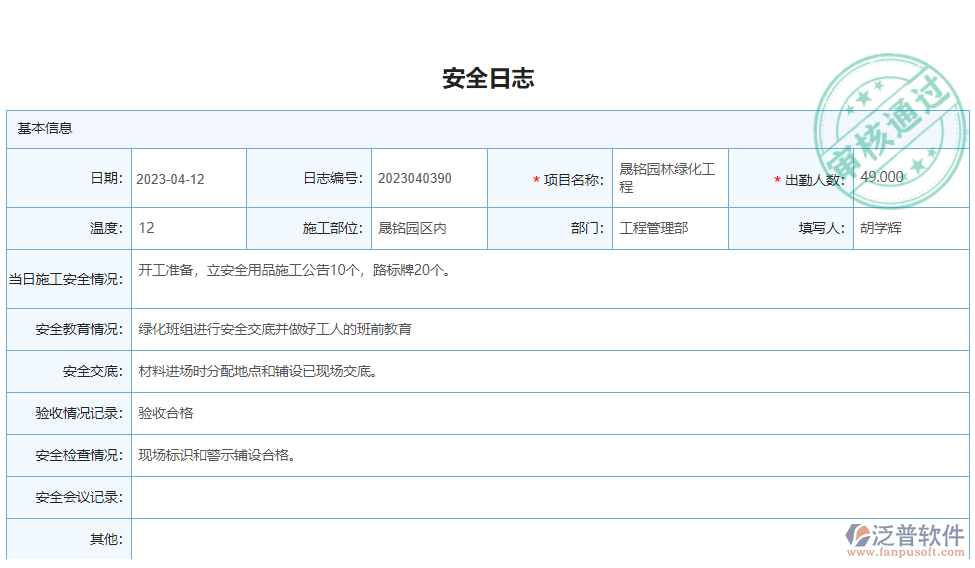Click the 当日施工安全情况 text area
The width and height of the screenshot is (975, 568).
[x=549, y=279]
